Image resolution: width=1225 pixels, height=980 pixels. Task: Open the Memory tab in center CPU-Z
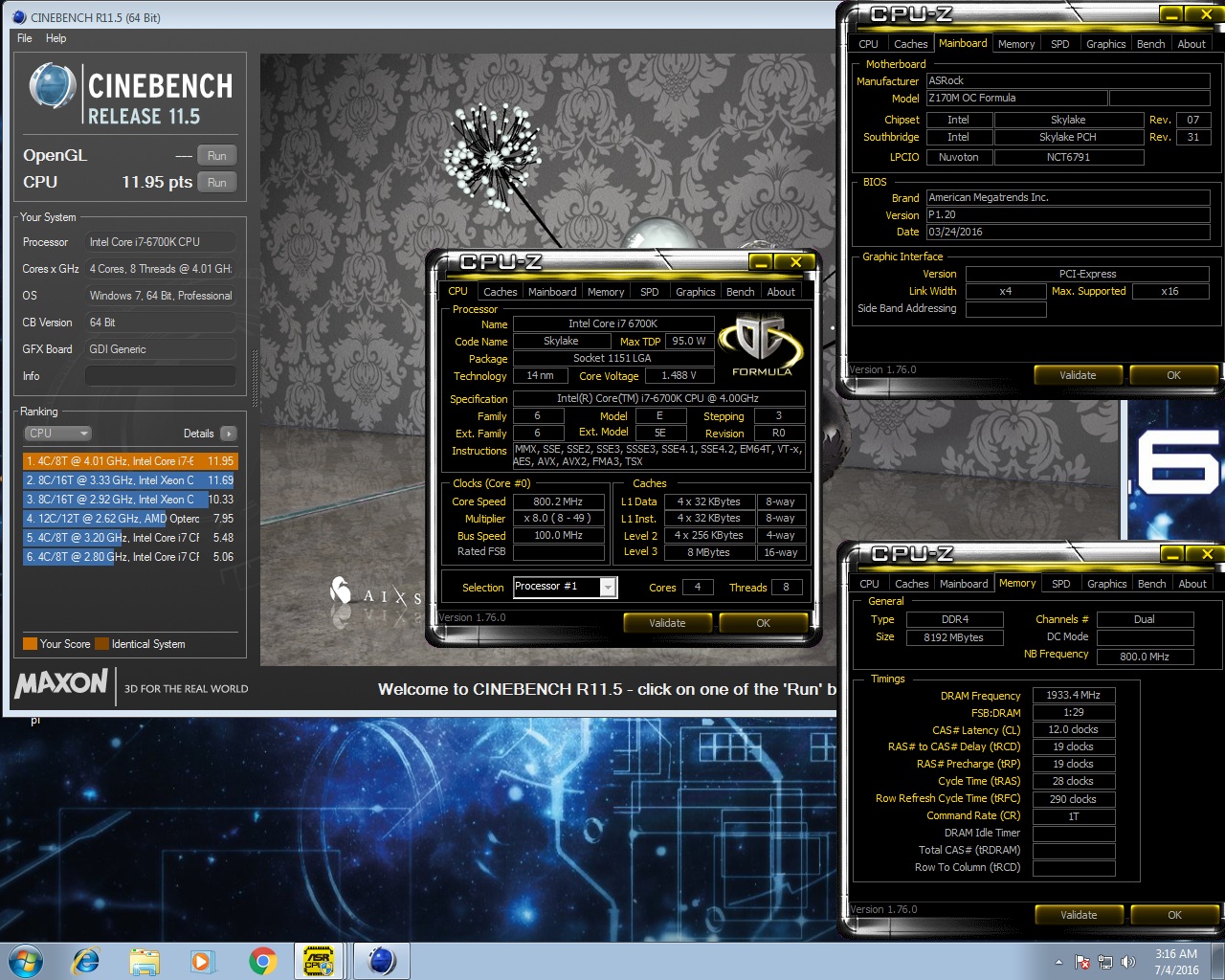(606, 292)
